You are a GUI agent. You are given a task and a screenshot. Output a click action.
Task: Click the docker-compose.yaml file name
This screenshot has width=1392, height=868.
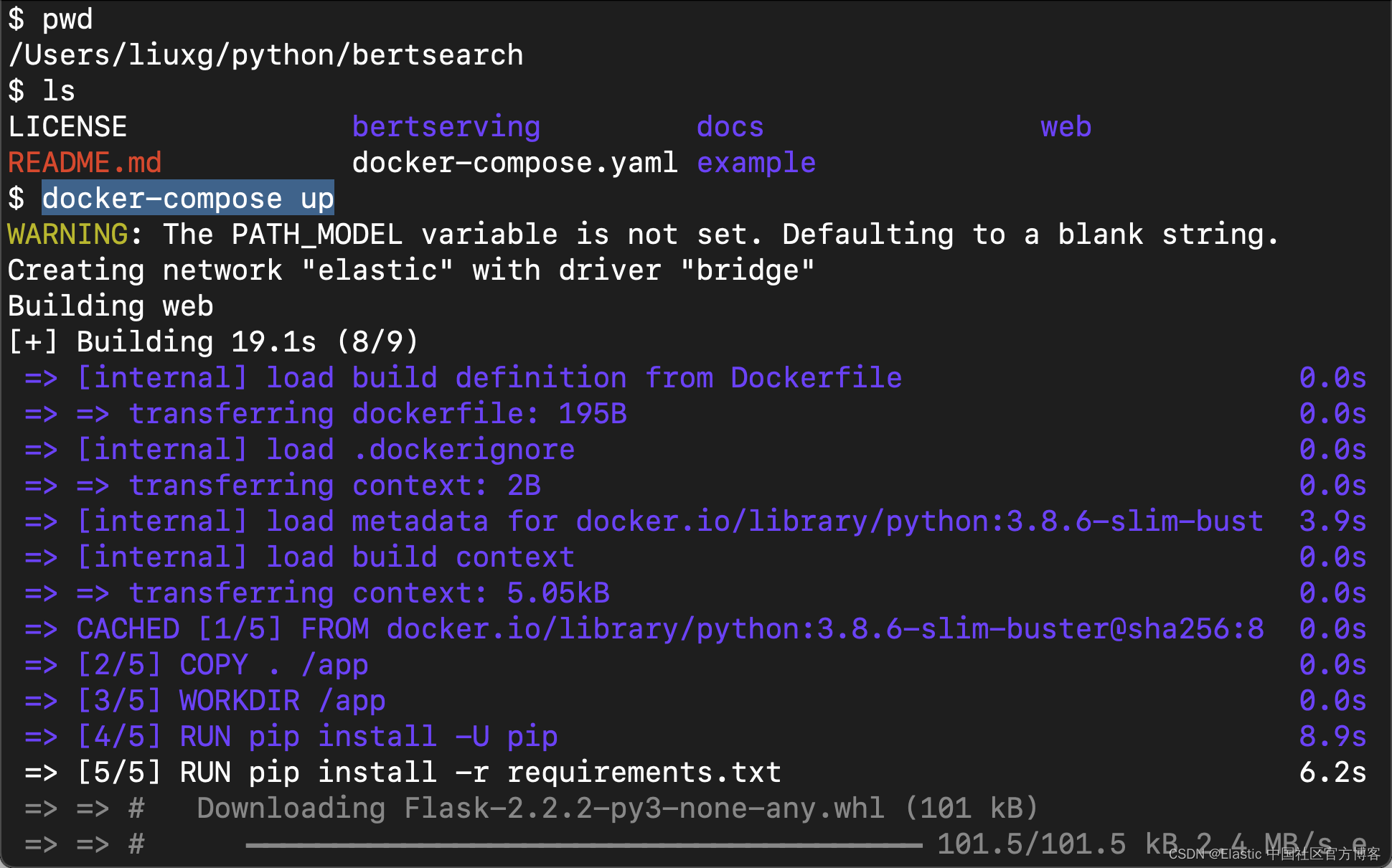[x=514, y=163]
